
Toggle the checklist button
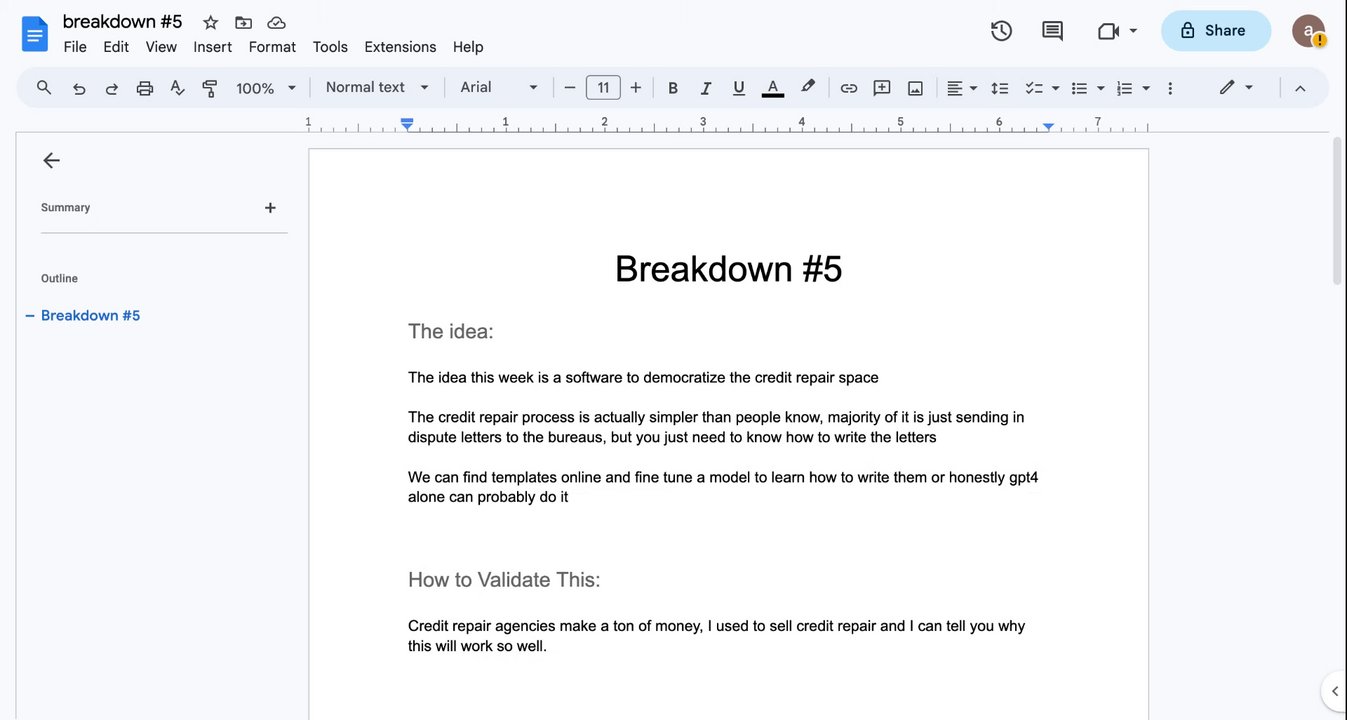pyautogui.click(x=1034, y=88)
